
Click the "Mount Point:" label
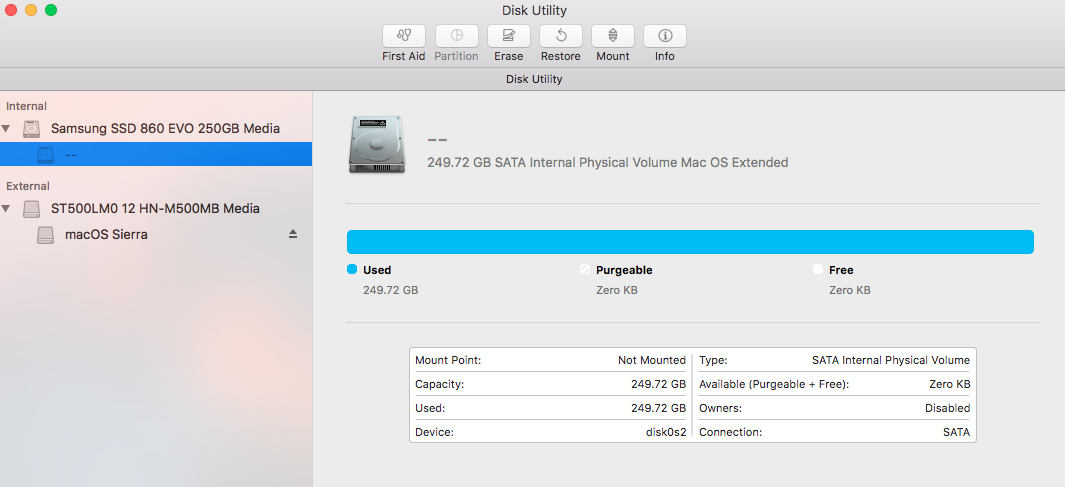[x=448, y=360]
